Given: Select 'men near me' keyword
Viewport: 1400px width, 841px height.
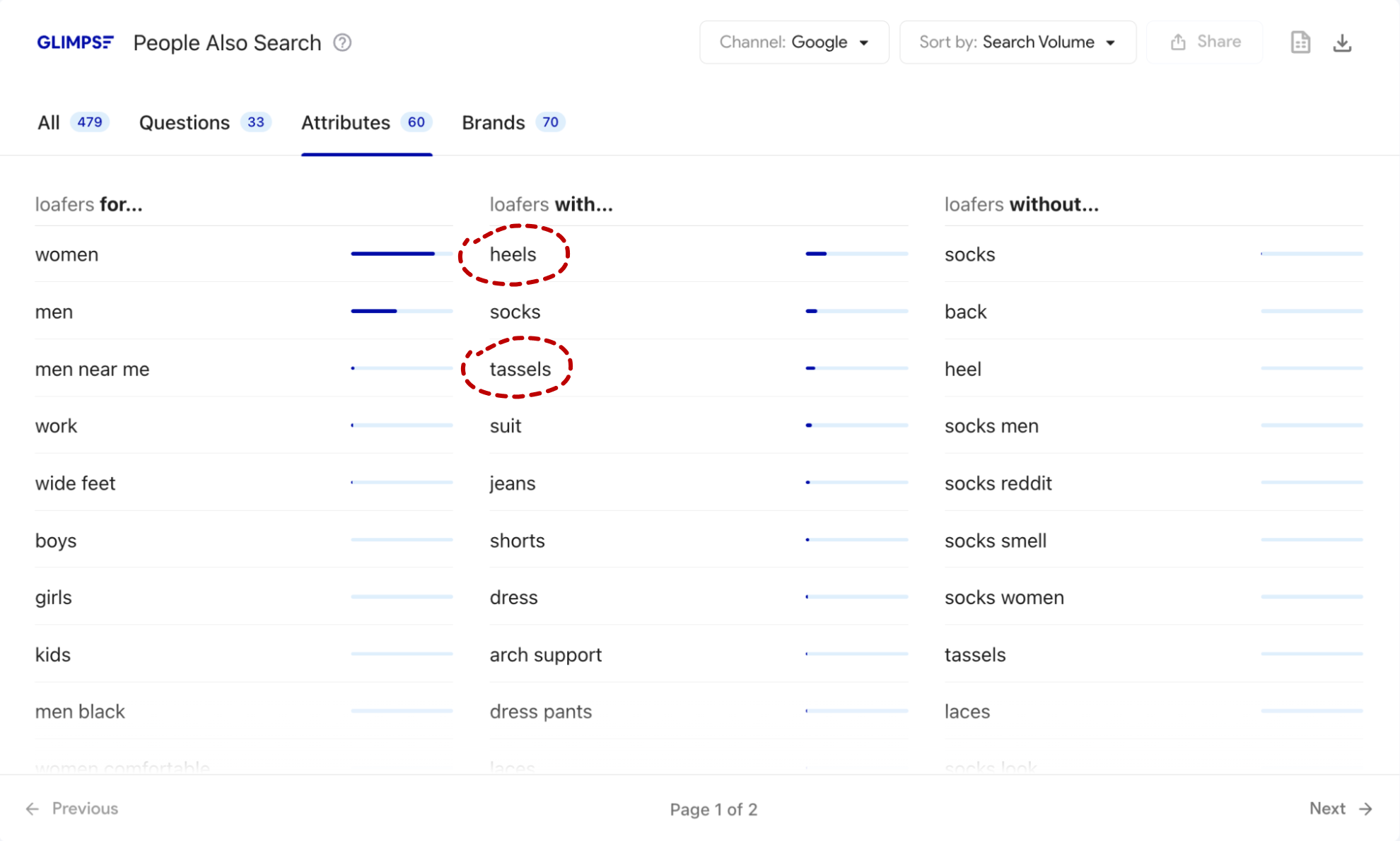Looking at the screenshot, I should tap(92, 369).
